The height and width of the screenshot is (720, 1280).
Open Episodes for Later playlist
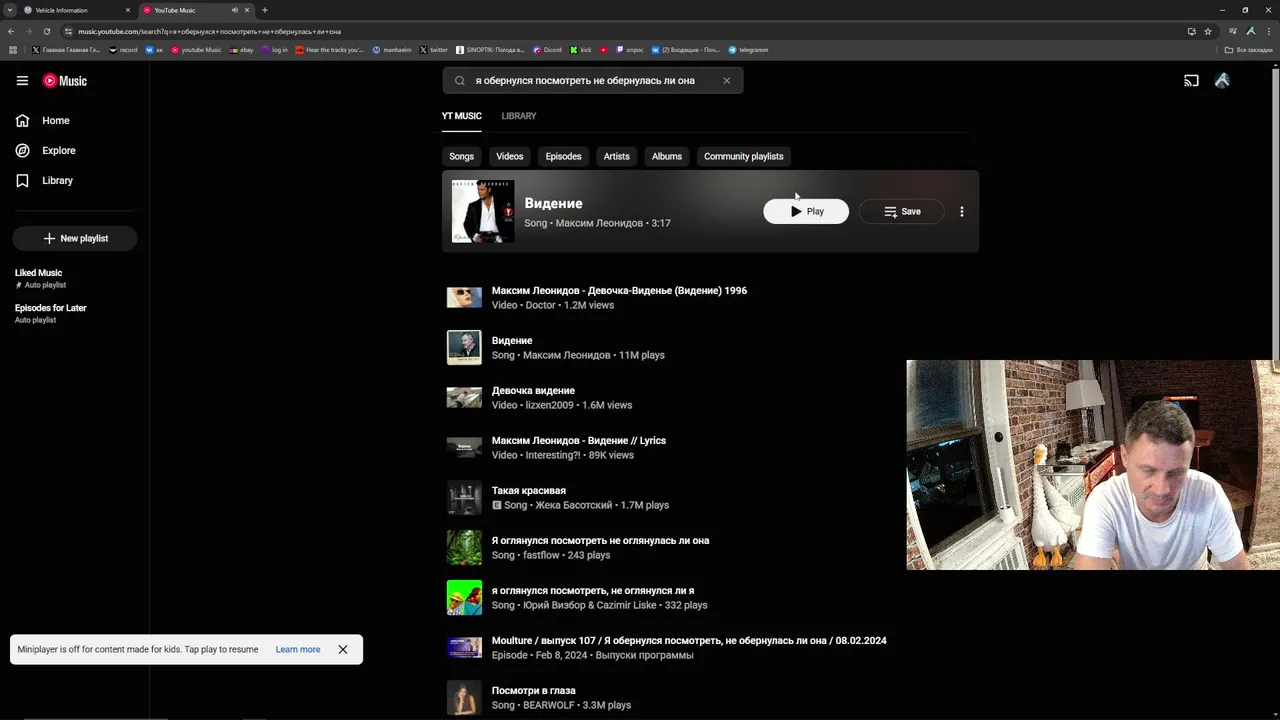click(x=51, y=314)
